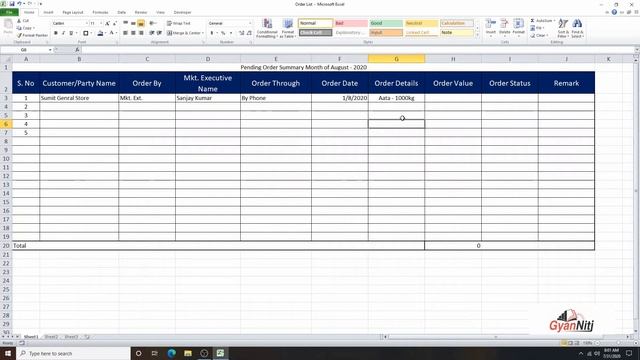Open Sort & Filter options

coord(563,28)
